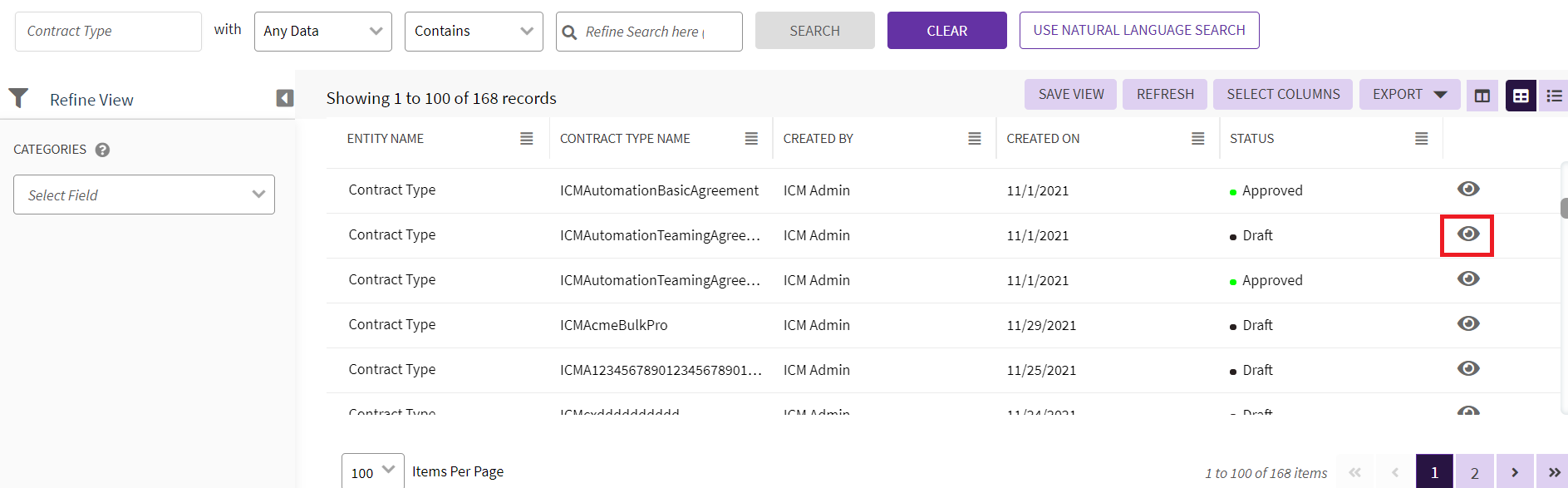
Task: Collapse the Refine View panel
Action: tap(284, 98)
